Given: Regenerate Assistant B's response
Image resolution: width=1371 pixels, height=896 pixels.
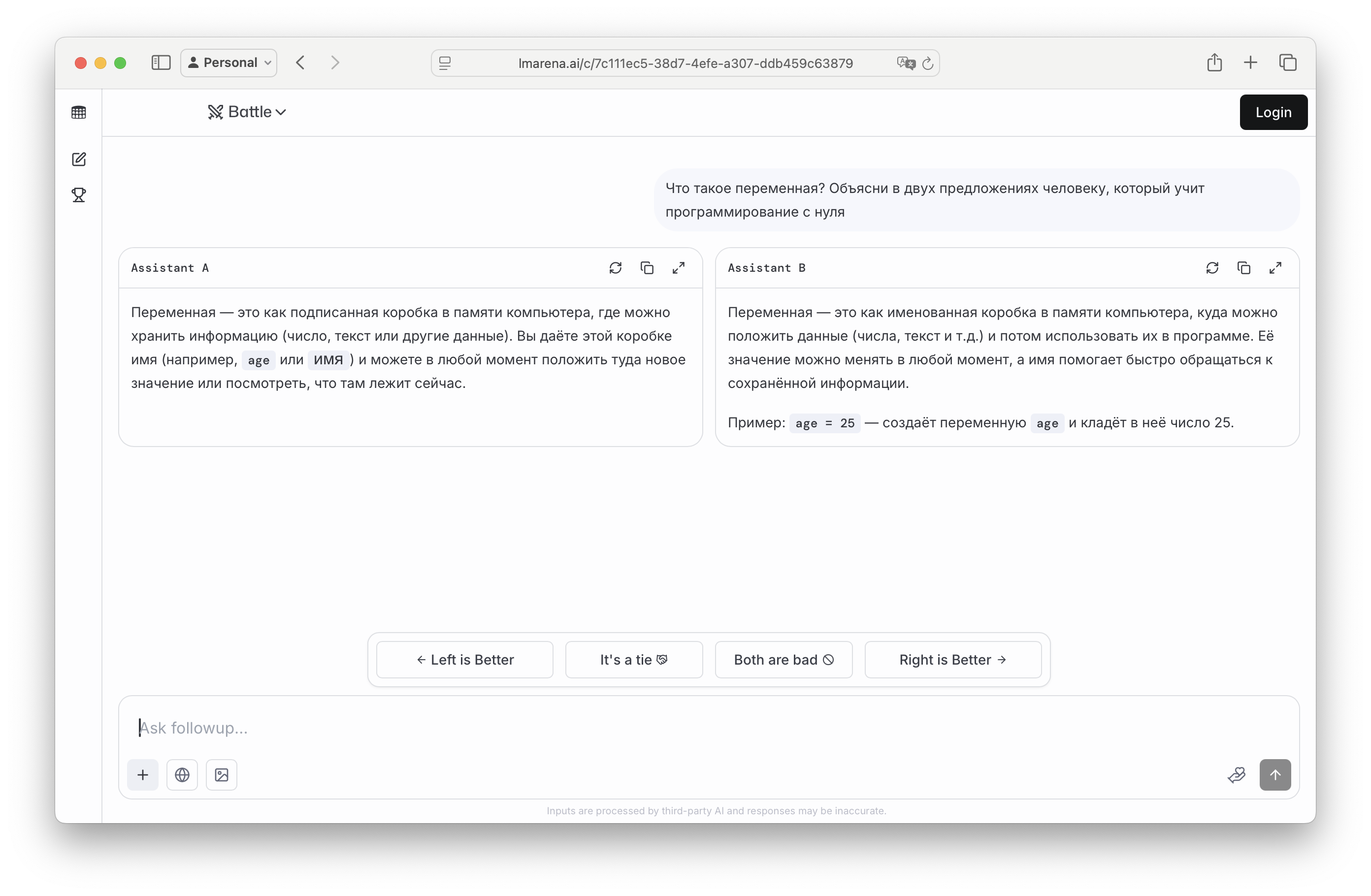Looking at the screenshot, I should [x=1212, y=268].
